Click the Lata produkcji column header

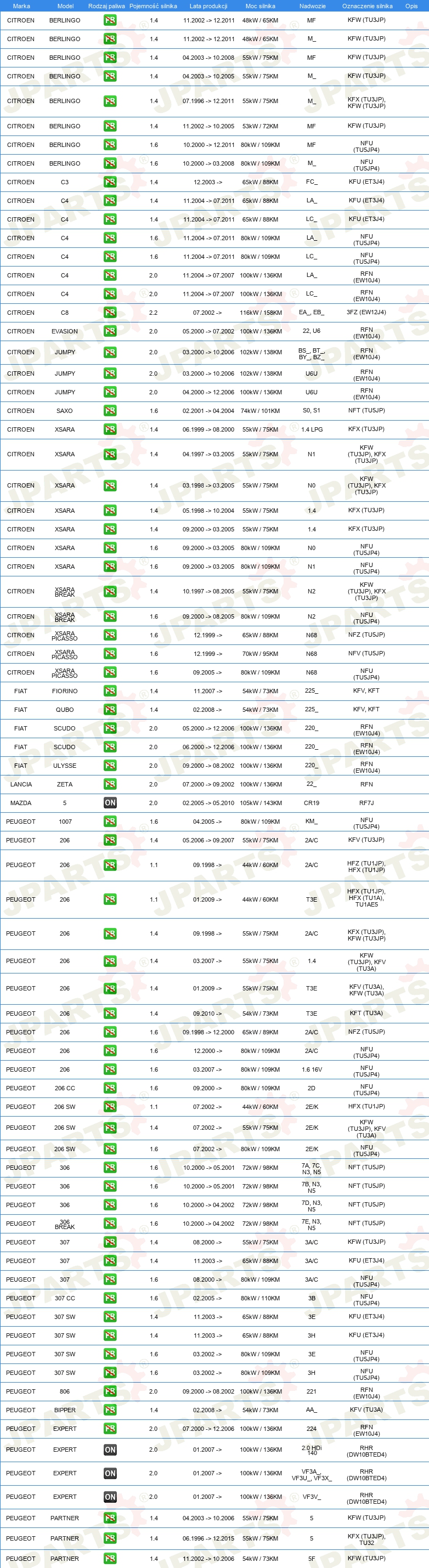pyautogui.click(x=208, y=6)
